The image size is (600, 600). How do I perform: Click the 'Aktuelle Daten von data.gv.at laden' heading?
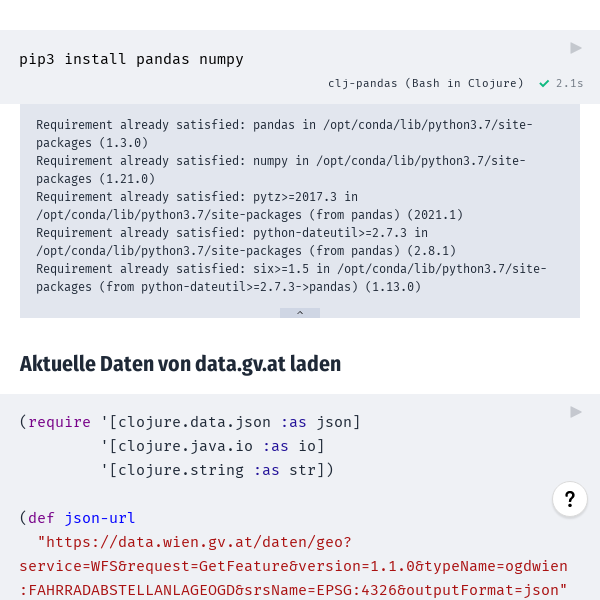[180, 364]
